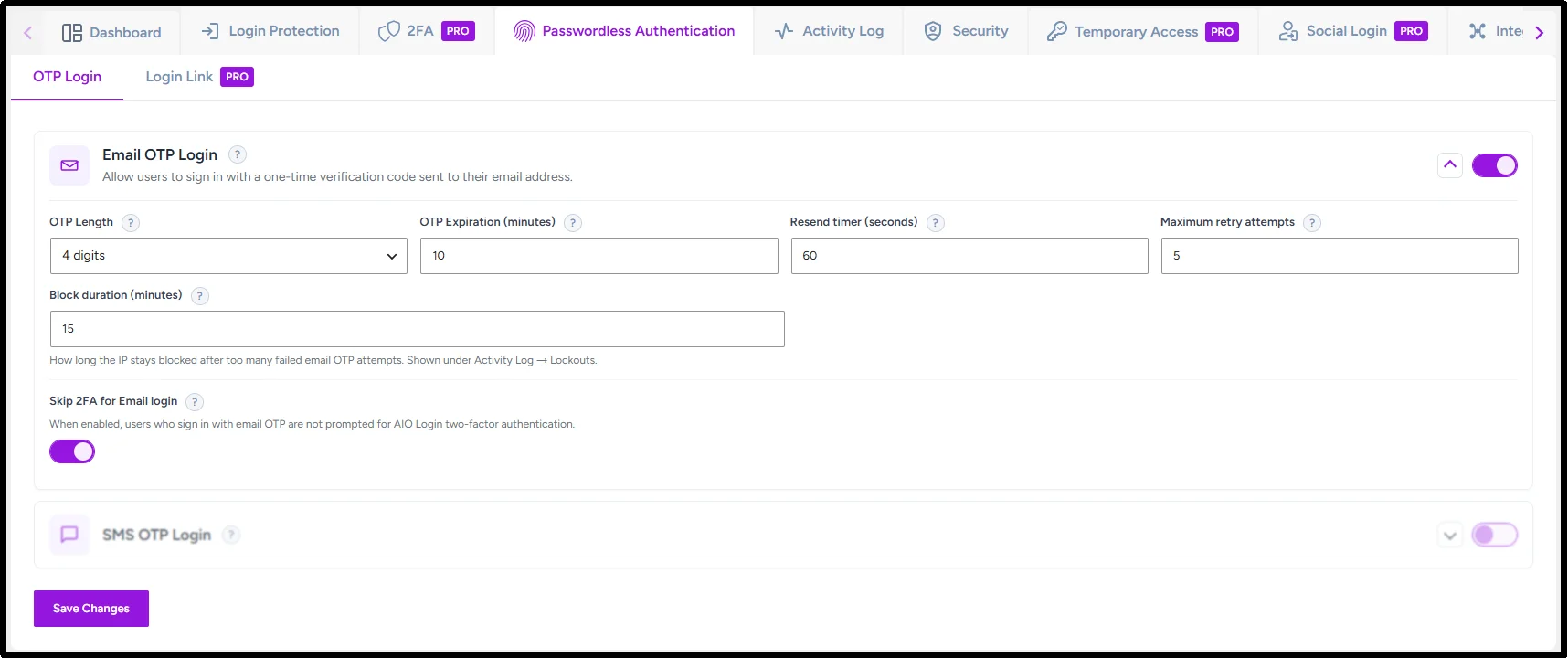
Task: Switch to the 2FA tab
Action: coord(427,31)
